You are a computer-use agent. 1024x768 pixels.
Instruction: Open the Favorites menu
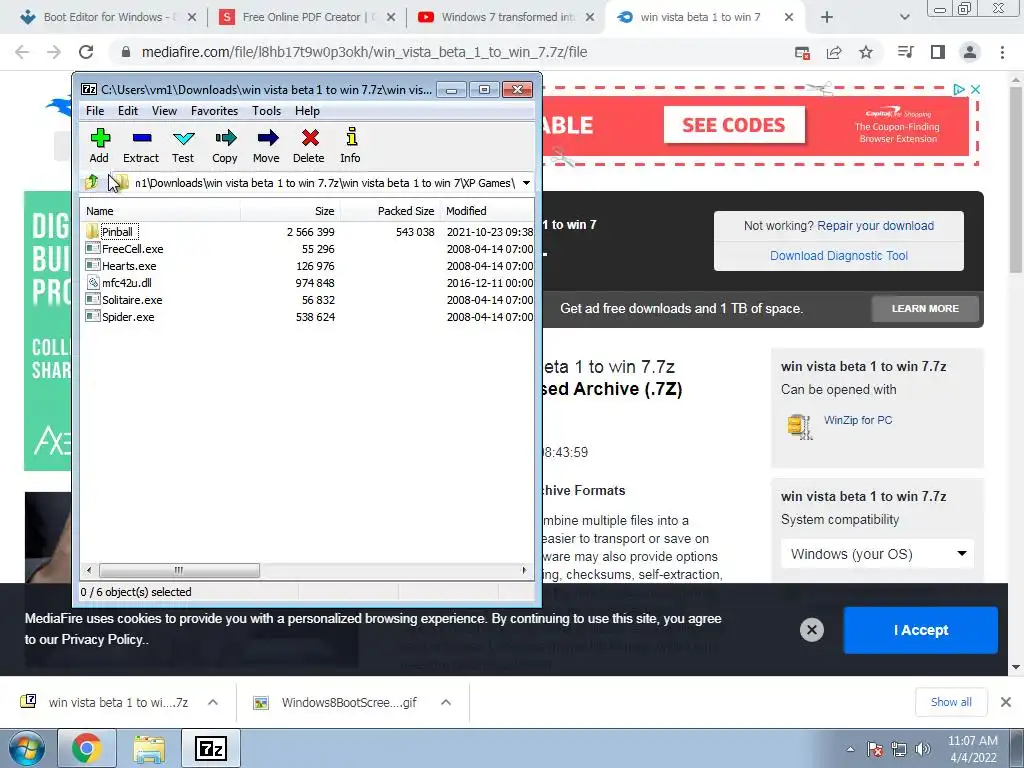pyautogui.click(x=214, y=111)
